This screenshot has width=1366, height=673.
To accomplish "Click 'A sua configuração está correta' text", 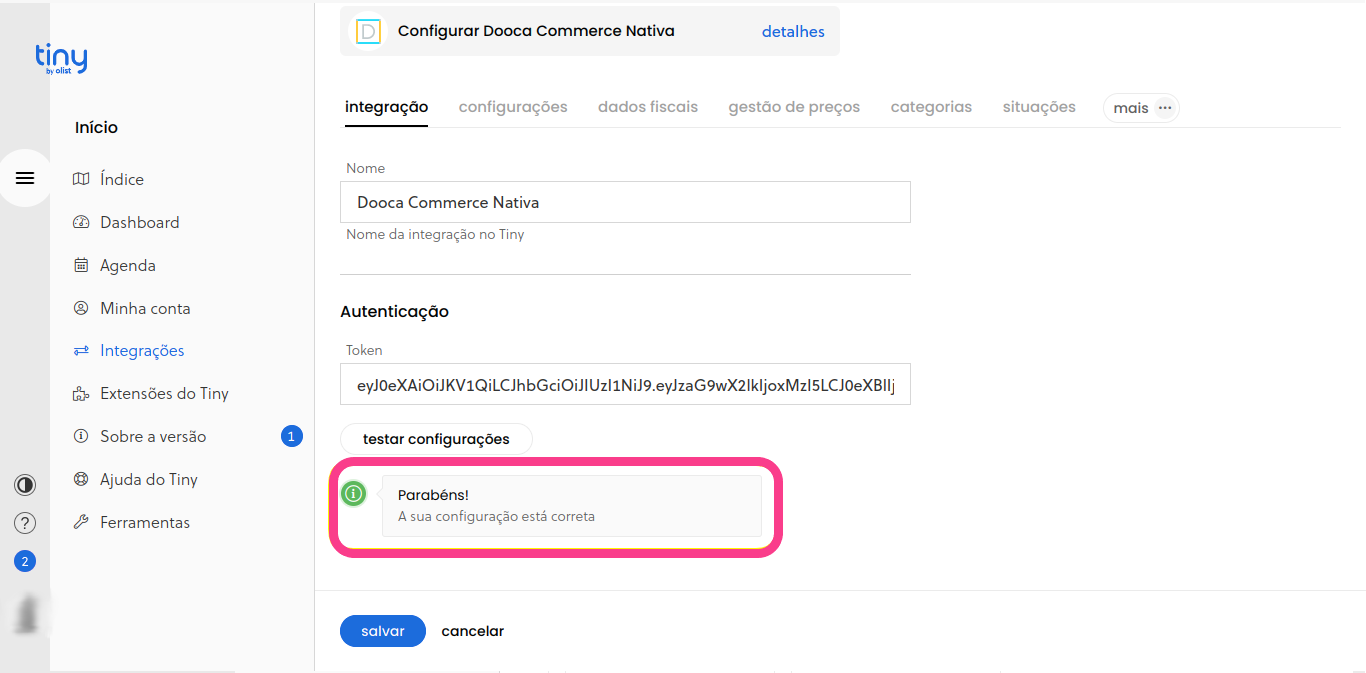I will 496,517.
